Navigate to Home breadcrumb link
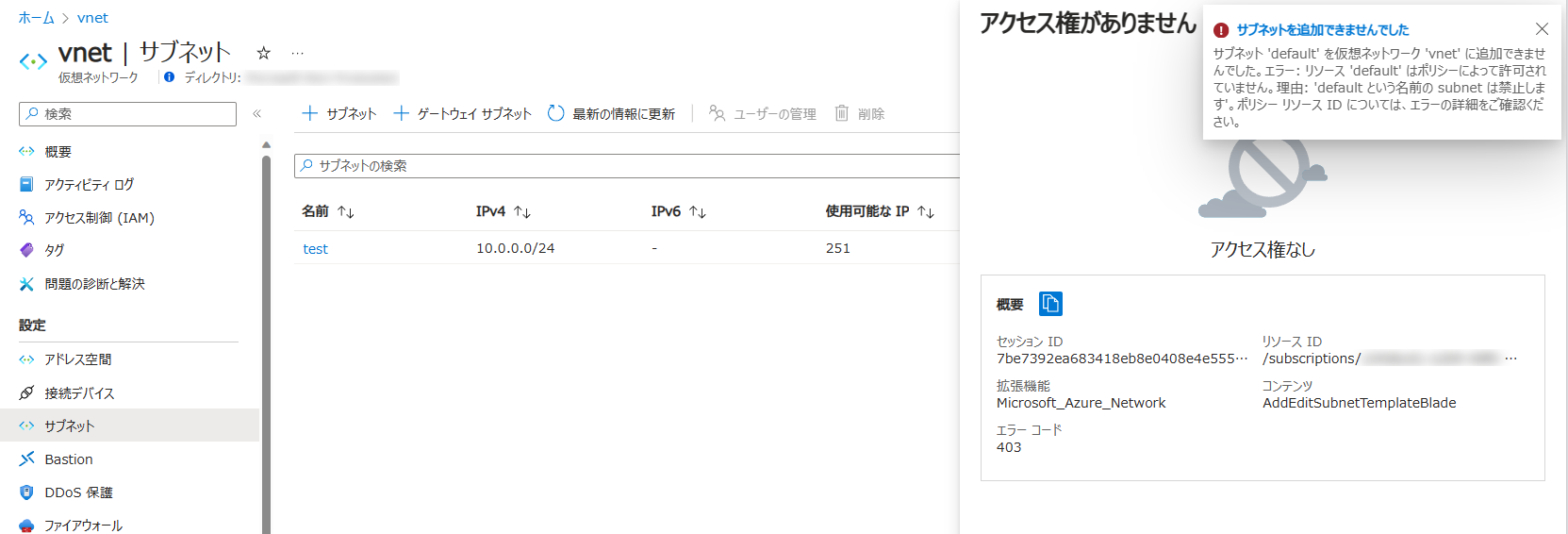 pos(36,18)
